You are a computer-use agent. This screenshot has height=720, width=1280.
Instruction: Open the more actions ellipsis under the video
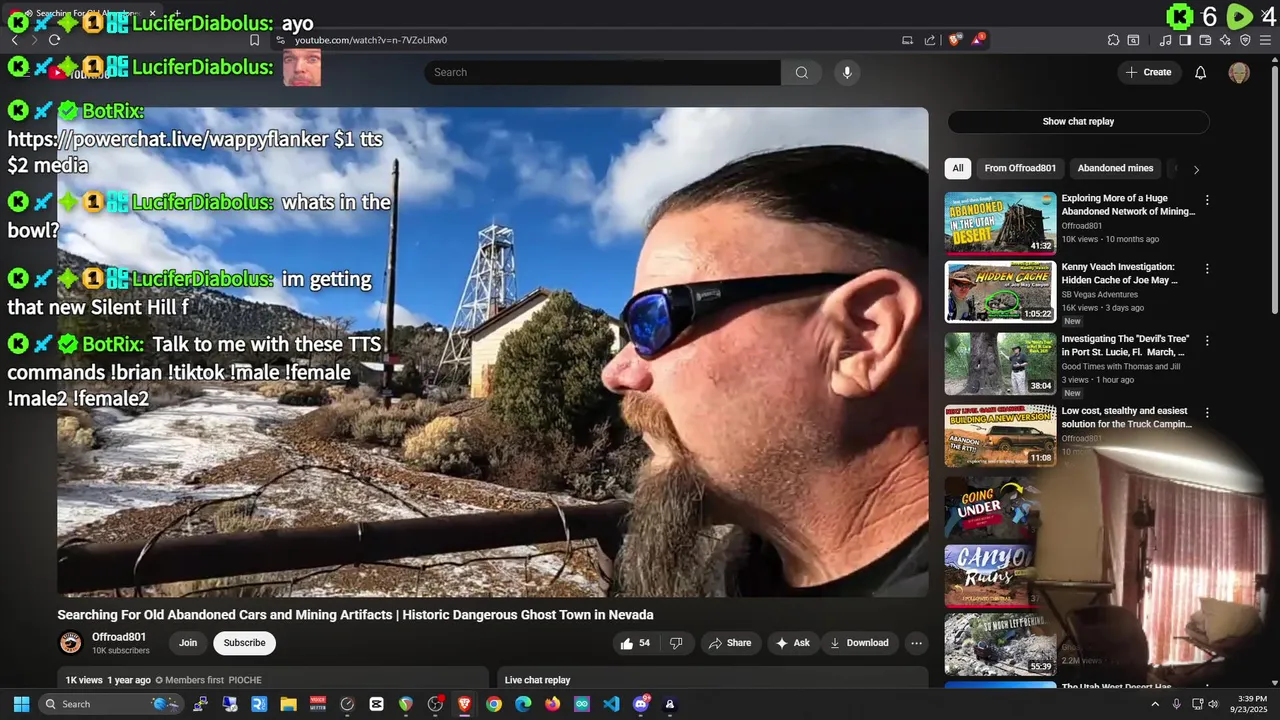coord(916,643)
